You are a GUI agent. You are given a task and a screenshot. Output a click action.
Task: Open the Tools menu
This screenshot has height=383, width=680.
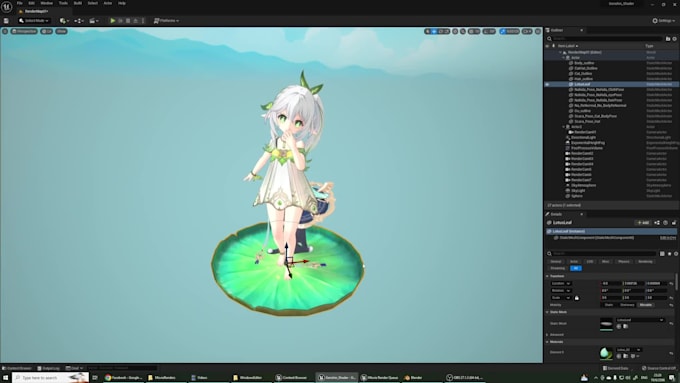click(x=63, y=3)
